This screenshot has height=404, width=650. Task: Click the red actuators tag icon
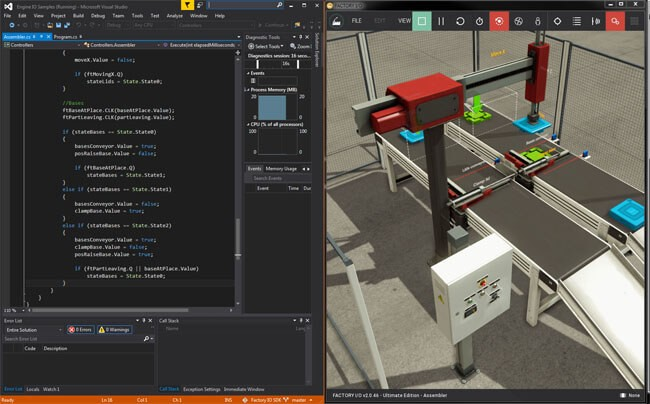point(616,20)
